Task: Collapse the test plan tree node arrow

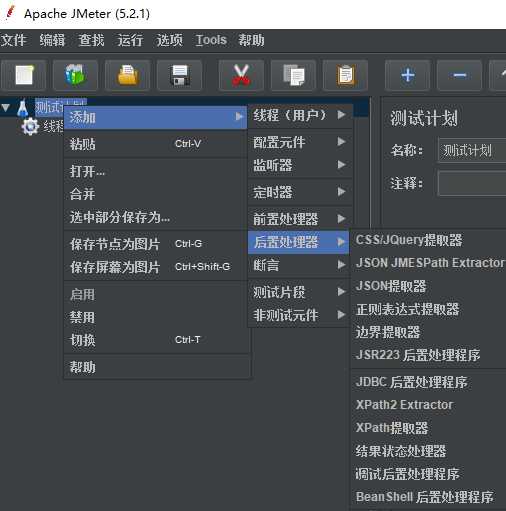Action: 6,108
